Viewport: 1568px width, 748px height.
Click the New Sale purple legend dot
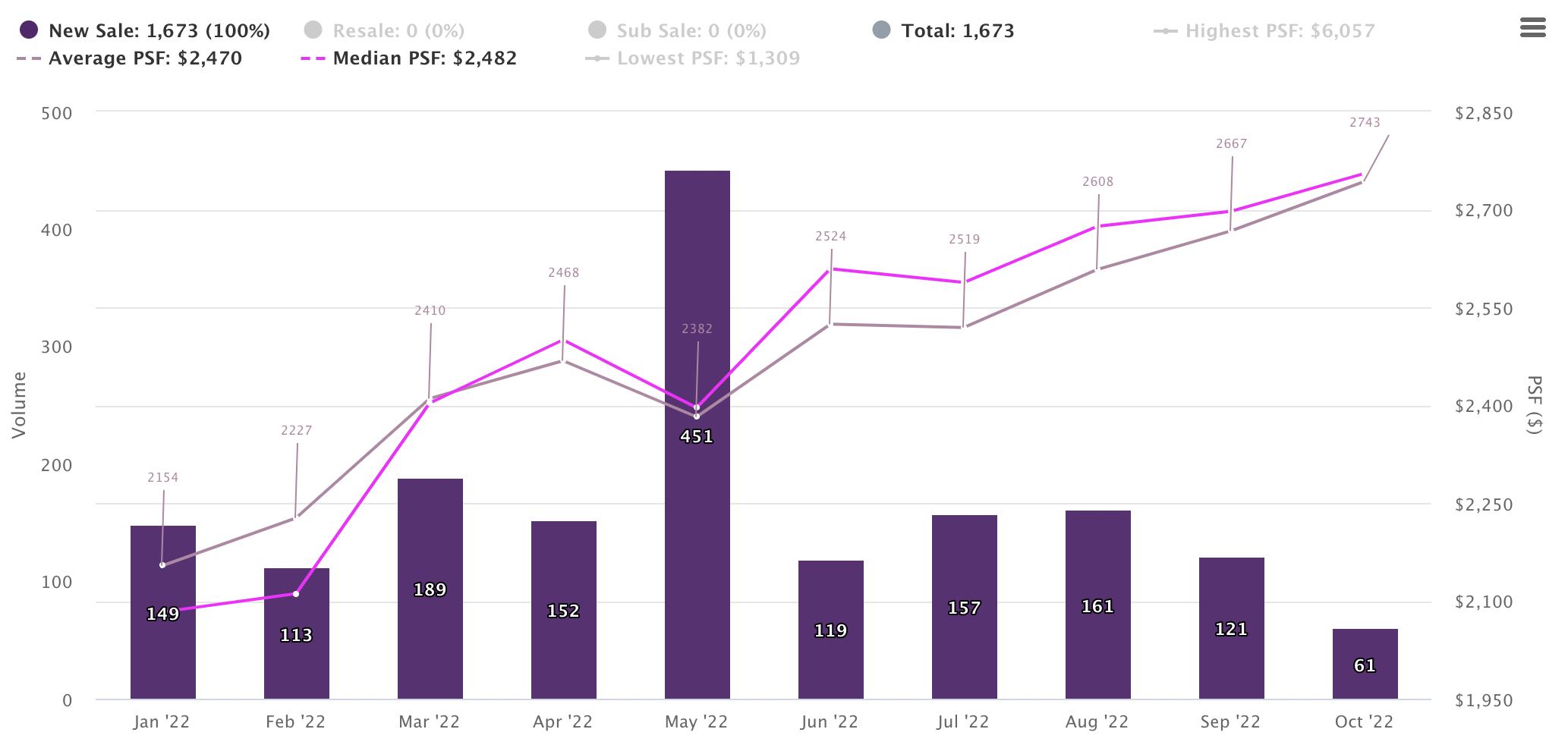click(x=29, y=30)
